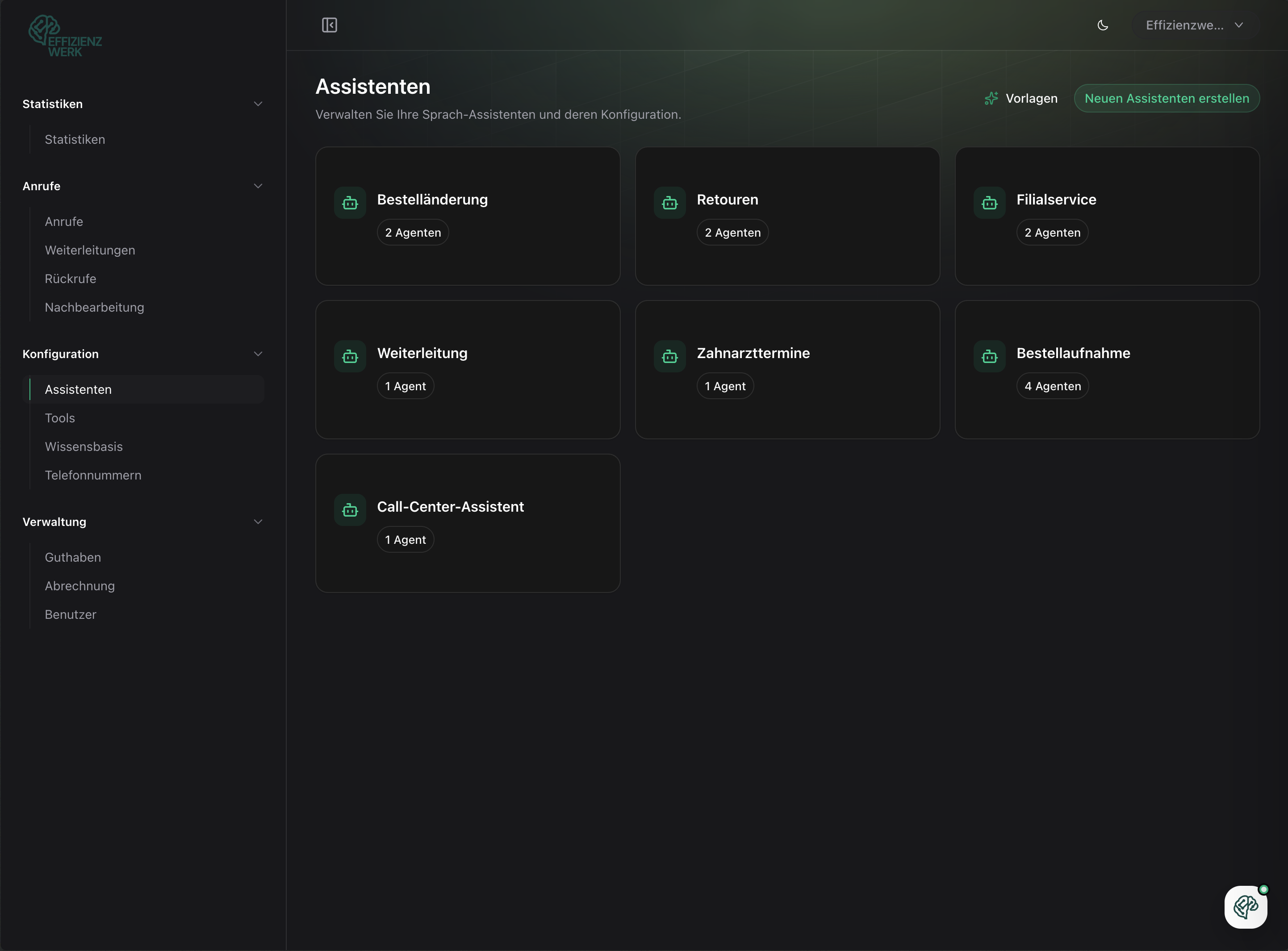This screenshot has width=1288, height=951.
Task: Collapse the Konfiguration section chevron
Action: (x=258, y=354)
